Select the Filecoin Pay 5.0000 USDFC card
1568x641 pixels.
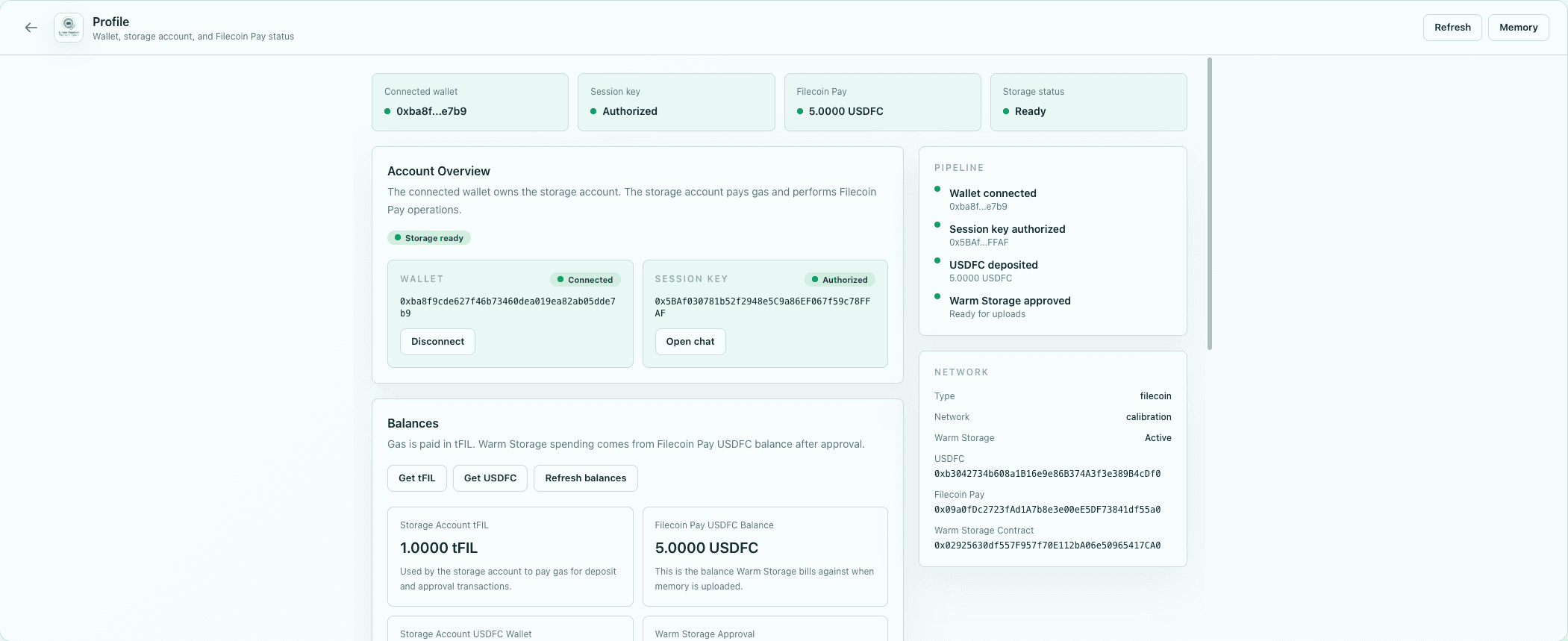pyautogui.click(x=882, y=102)
